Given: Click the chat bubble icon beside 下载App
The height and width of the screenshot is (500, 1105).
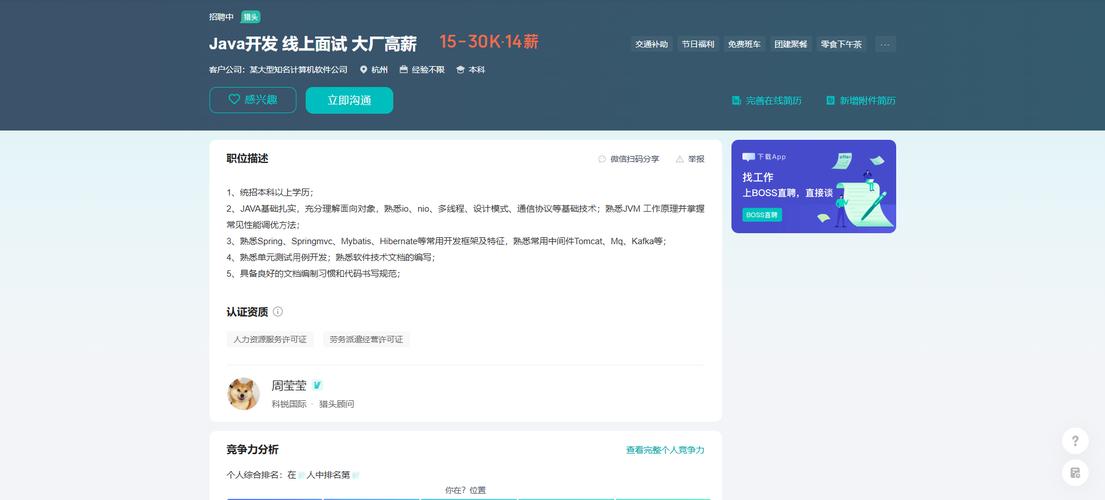Looking at the screenshot, I should click(748, 157).
